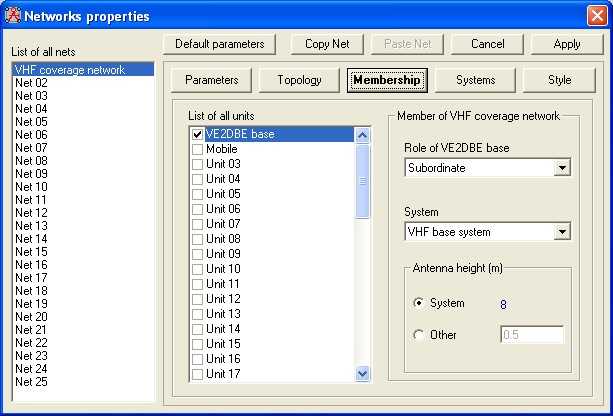The height and width of the screenshot is (416, 613).
Task: Open the Topology tab
Action: click(x=299, y=80)
